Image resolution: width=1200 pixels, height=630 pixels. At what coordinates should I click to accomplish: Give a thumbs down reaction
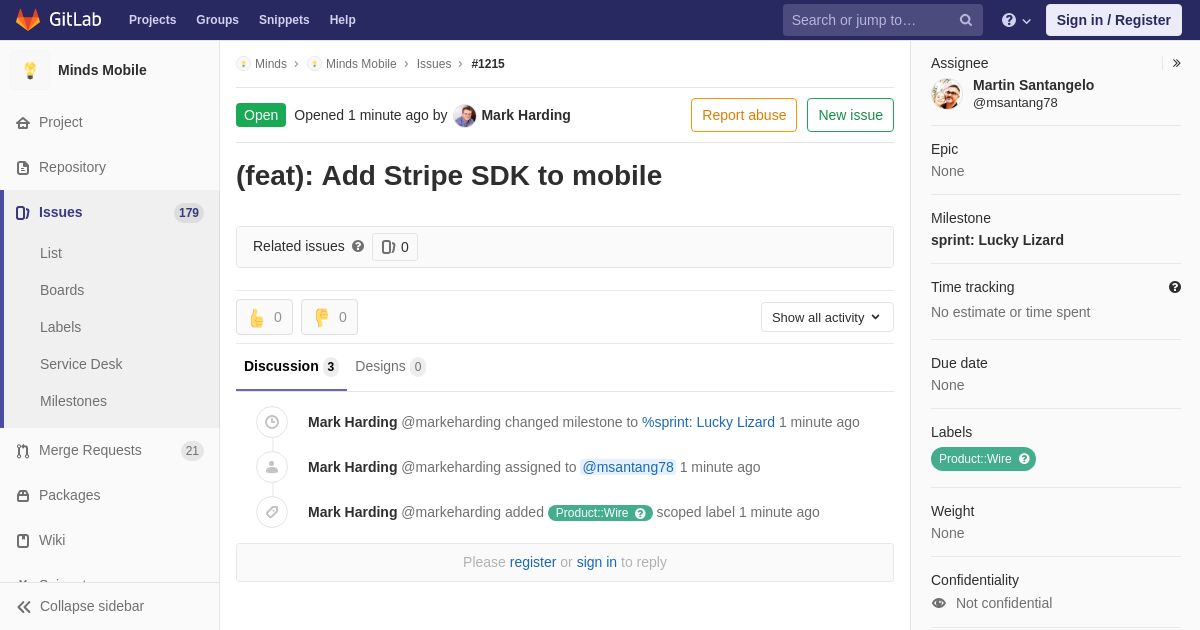coord(329,317)
